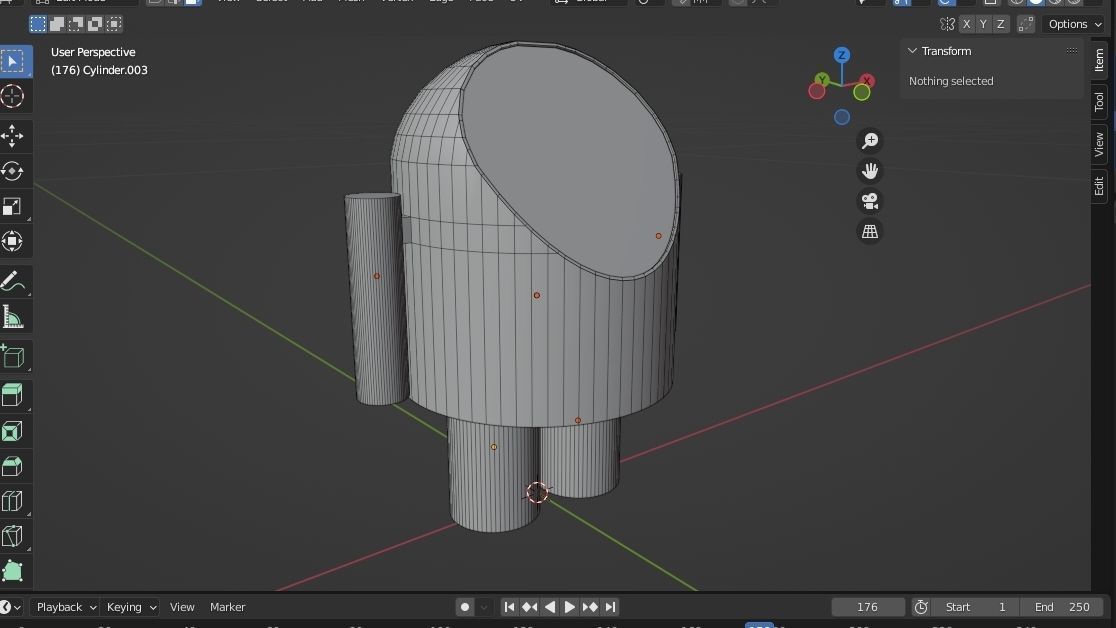
Task: Click the current frame field showing 176
Action: coord(868,607)
